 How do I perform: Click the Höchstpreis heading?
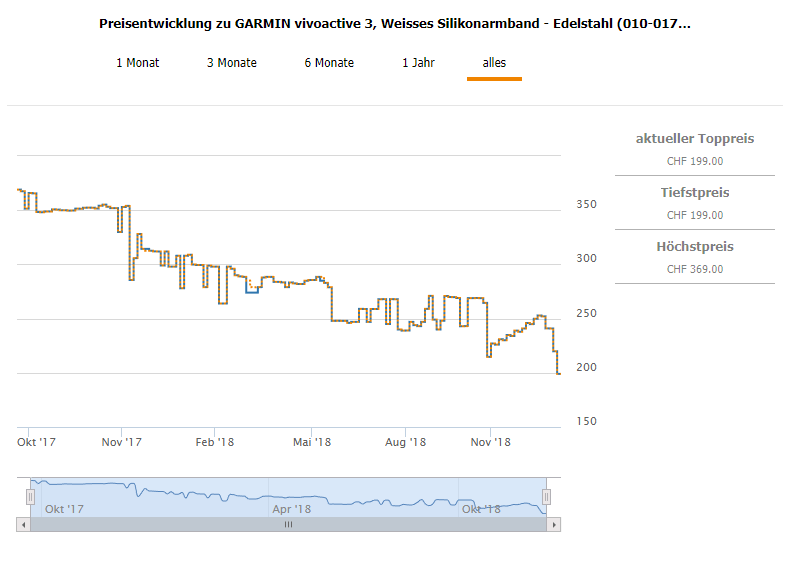(x=695, y=247)
